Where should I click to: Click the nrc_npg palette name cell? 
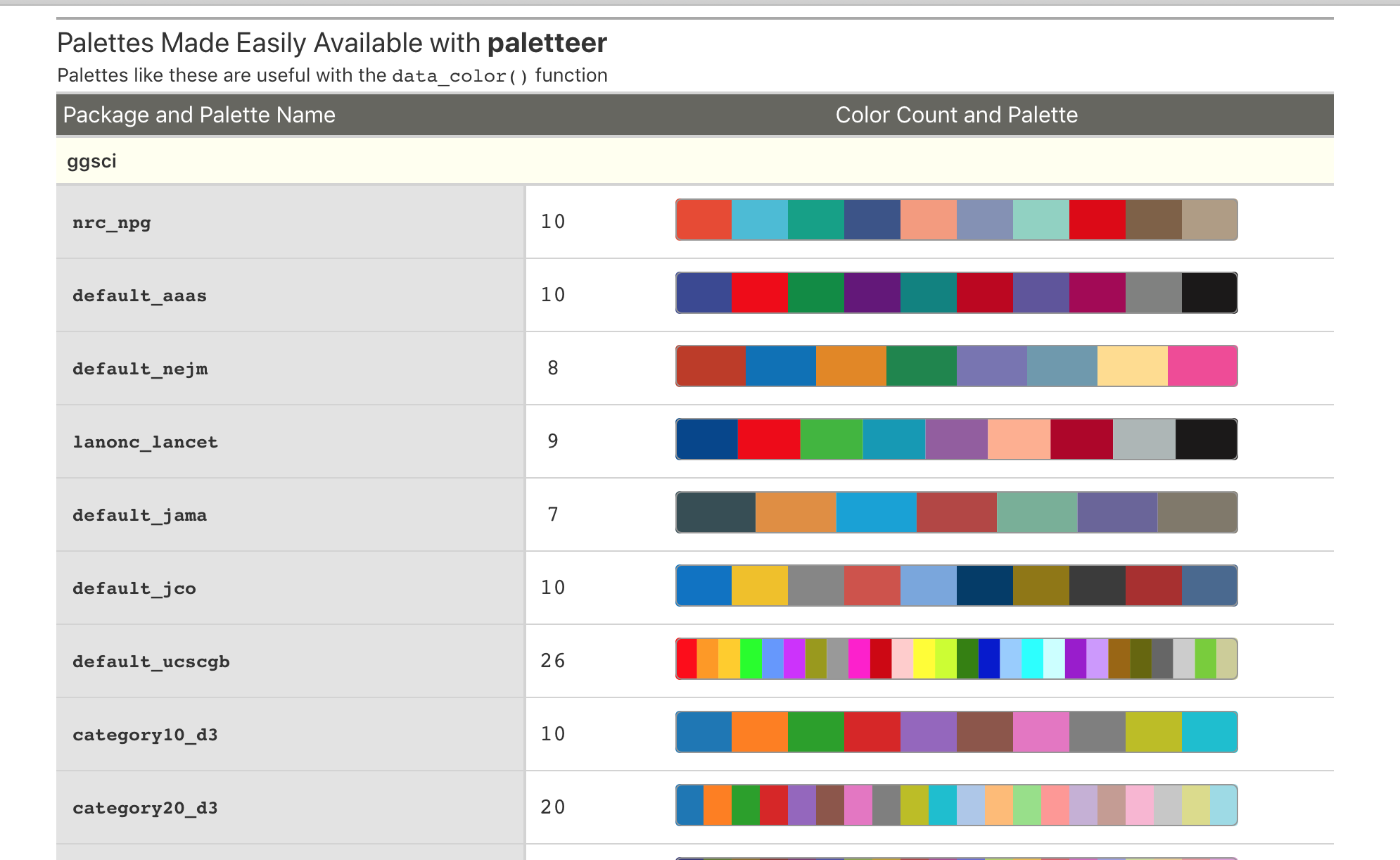click(x=112, y=222)
